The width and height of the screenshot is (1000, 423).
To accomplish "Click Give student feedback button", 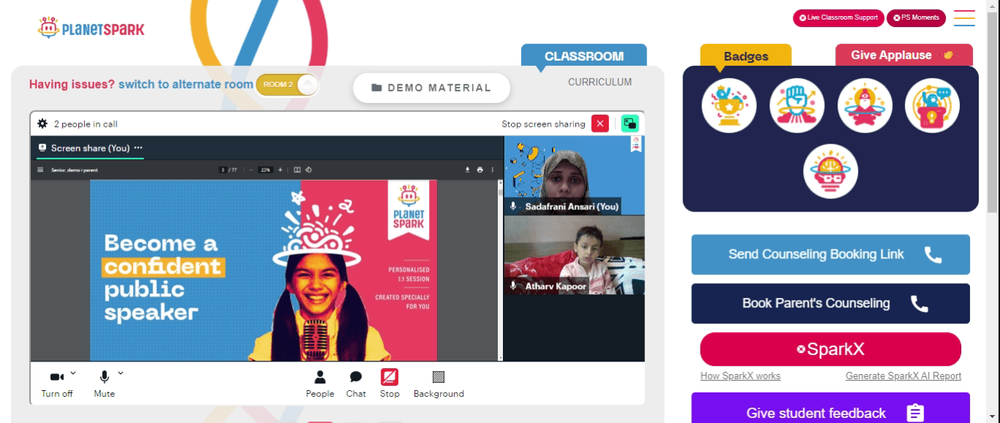I will pyautogui.click(x=830, y=409).
